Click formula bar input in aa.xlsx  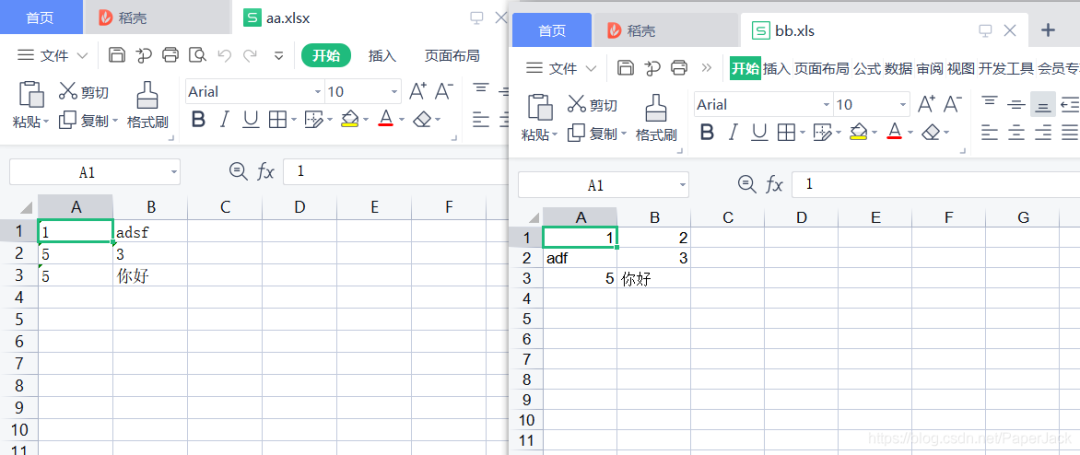(395, 171)
